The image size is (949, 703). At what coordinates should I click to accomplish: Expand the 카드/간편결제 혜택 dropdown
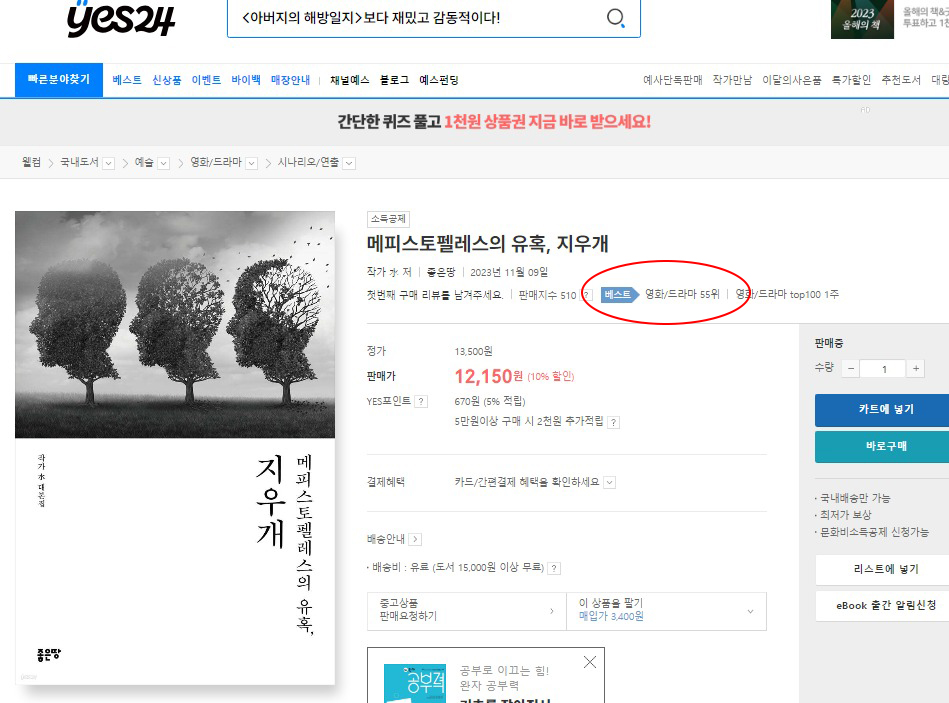pos(610,482)
